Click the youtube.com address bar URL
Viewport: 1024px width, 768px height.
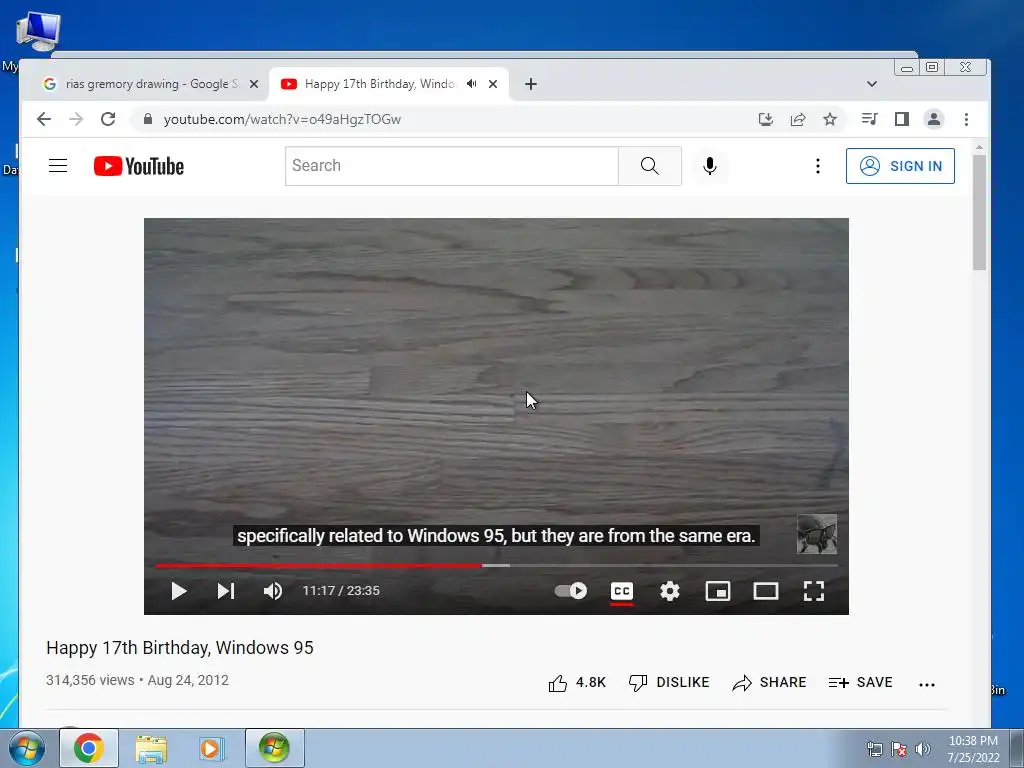[282, 120]
